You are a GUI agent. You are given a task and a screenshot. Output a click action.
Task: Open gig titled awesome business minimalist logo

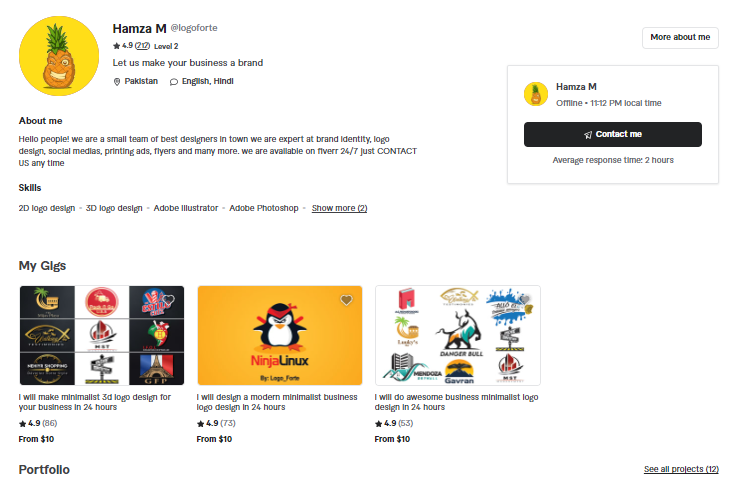456,402
